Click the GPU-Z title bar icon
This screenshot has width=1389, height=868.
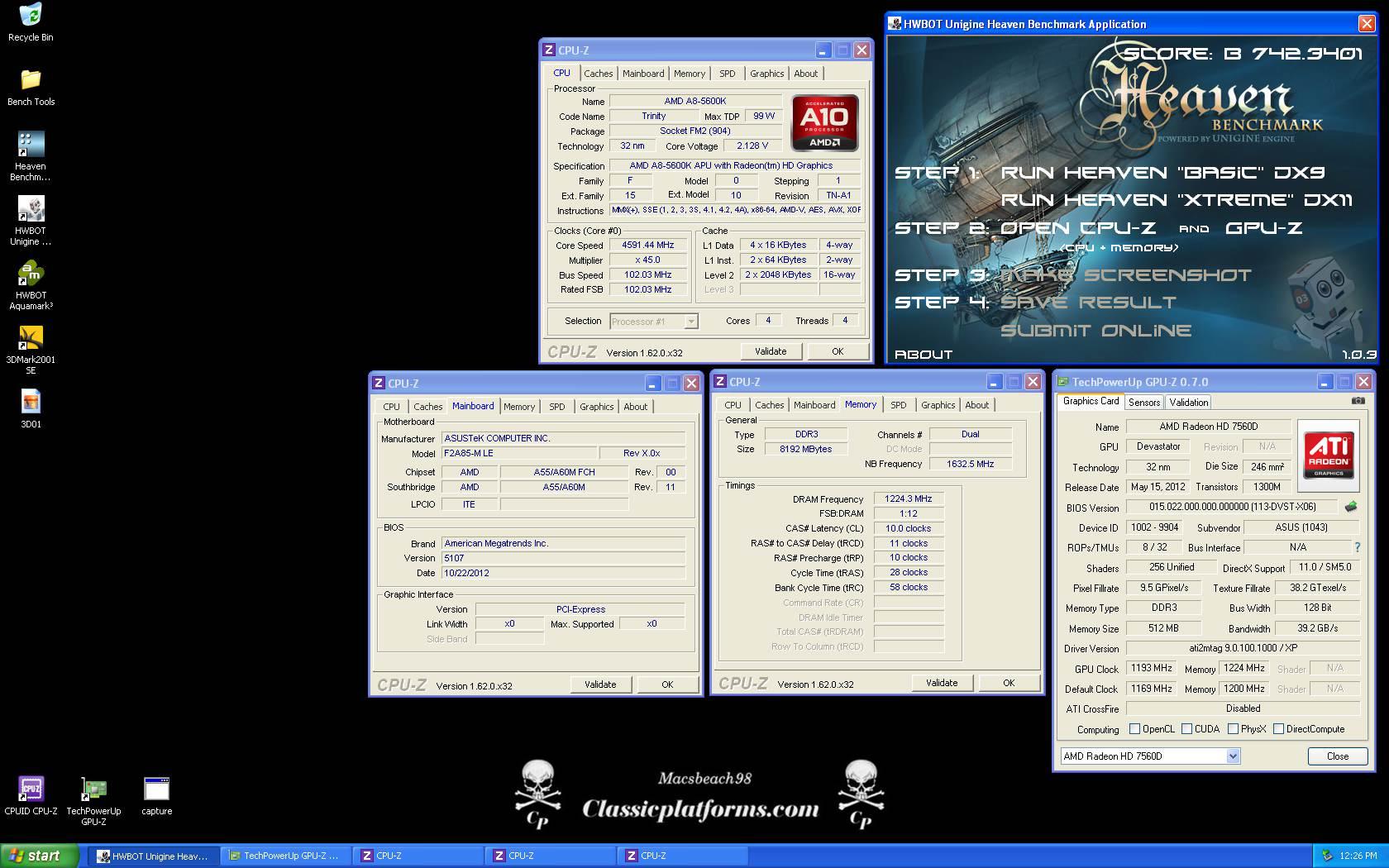(1063, 382)
